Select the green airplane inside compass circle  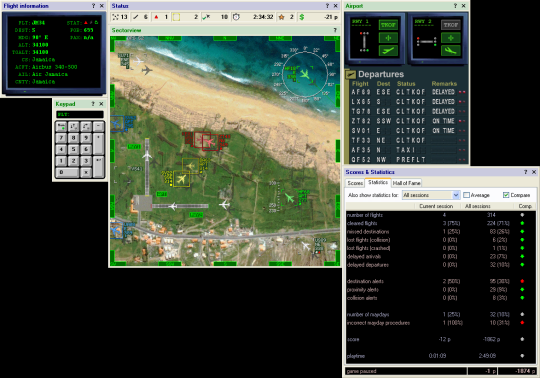304,74
